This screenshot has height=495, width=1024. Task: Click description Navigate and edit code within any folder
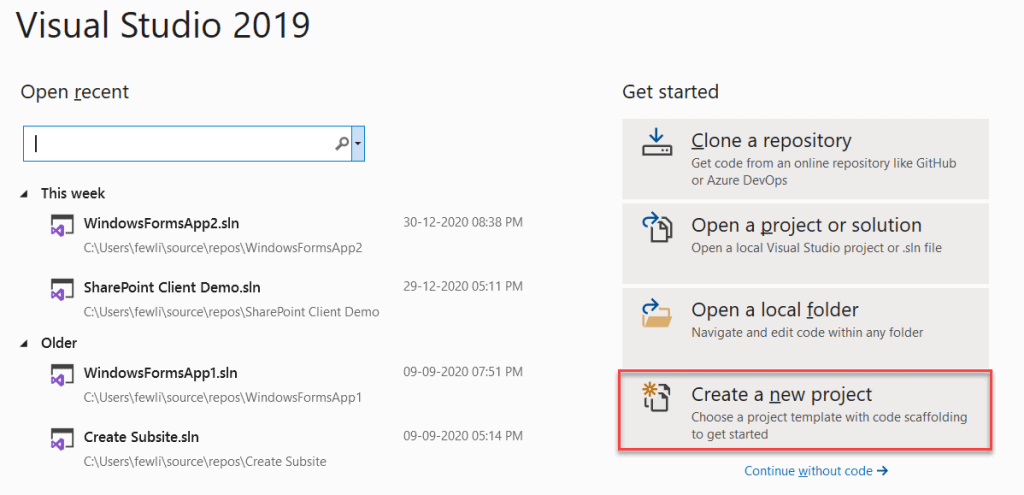coord(807,332)
